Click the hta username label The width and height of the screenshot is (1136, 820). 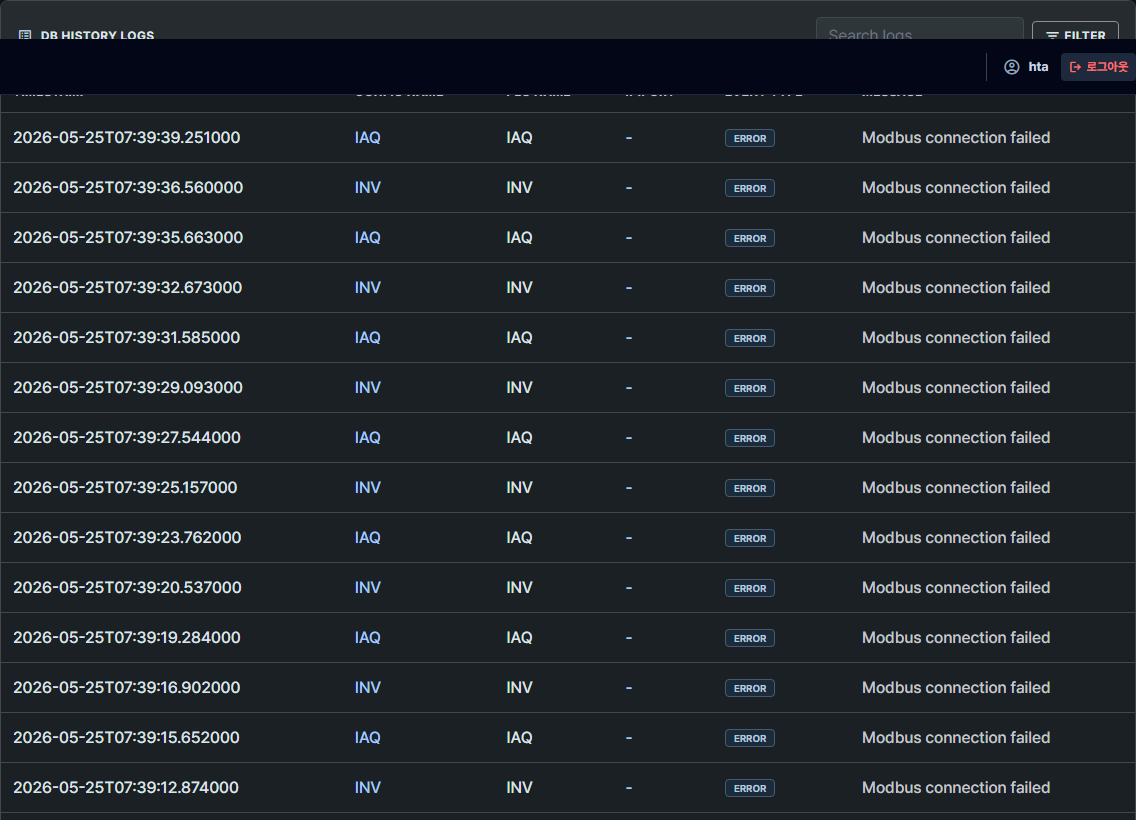point(1038,67)
